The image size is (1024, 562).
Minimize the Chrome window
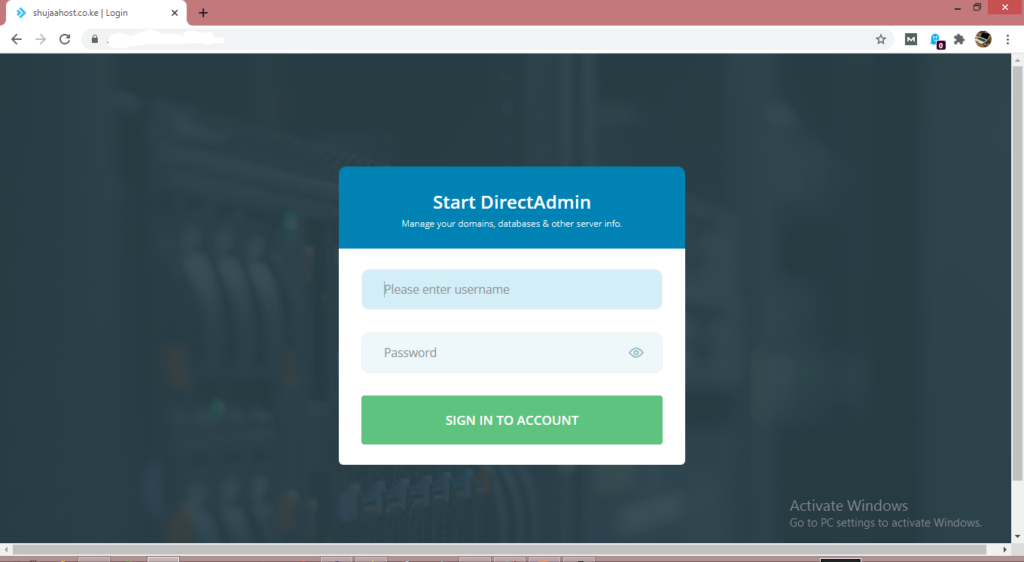957,8
